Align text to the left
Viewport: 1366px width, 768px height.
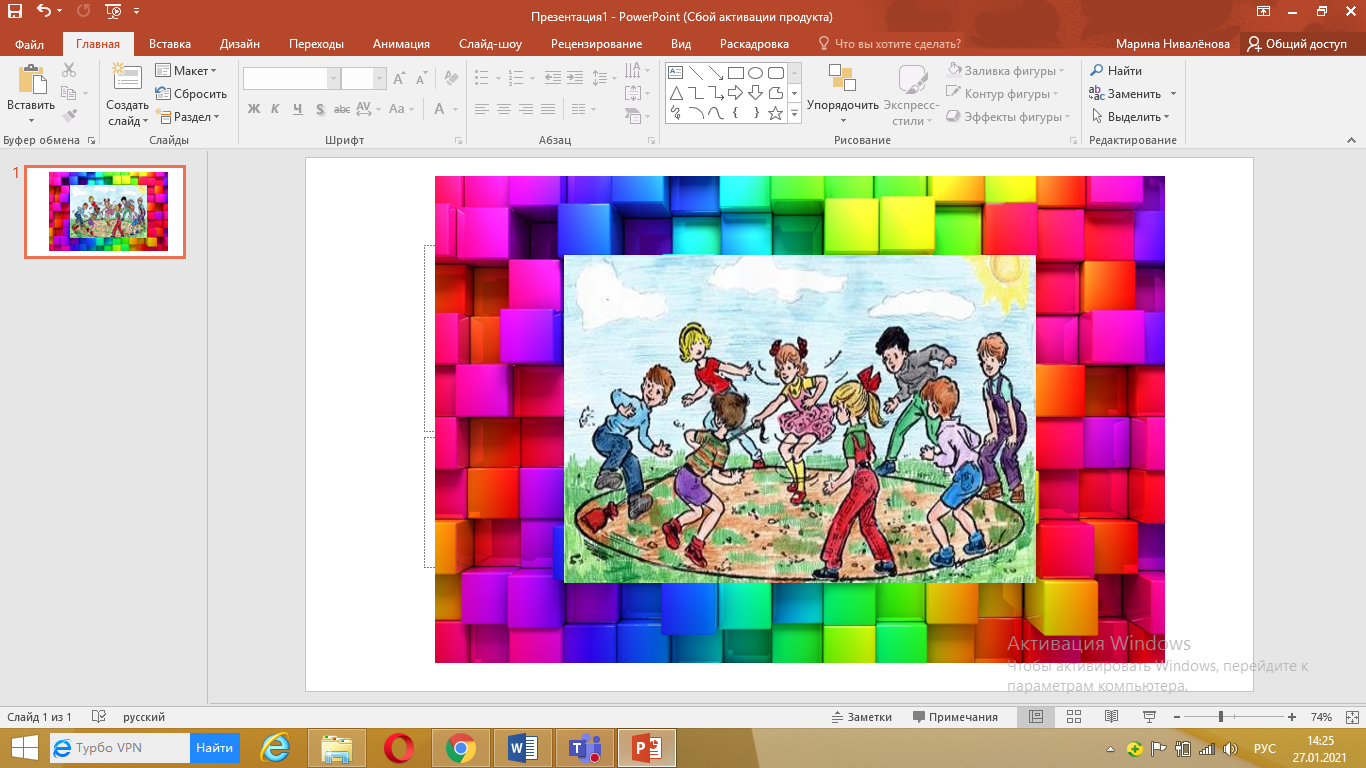point(482,109)
